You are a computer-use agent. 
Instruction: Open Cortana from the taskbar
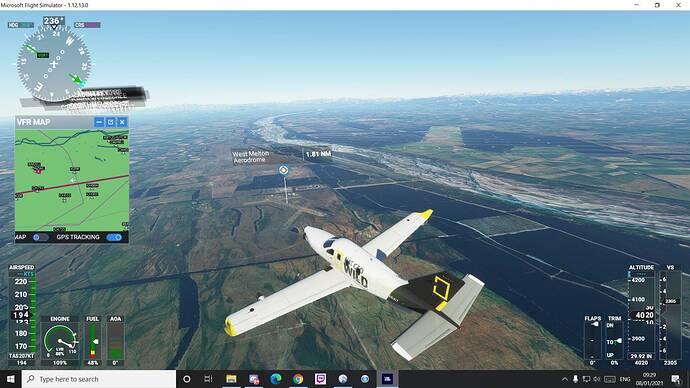click(x=187, y=379)
